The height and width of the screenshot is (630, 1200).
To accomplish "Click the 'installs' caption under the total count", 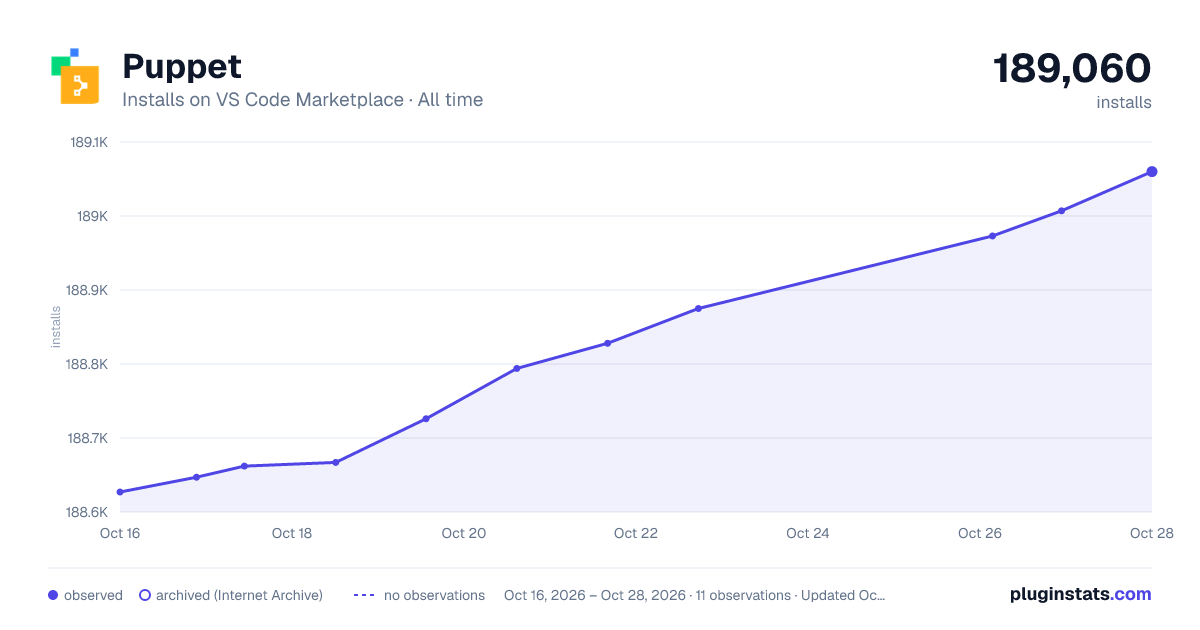I will click(x=1124, y=102).
